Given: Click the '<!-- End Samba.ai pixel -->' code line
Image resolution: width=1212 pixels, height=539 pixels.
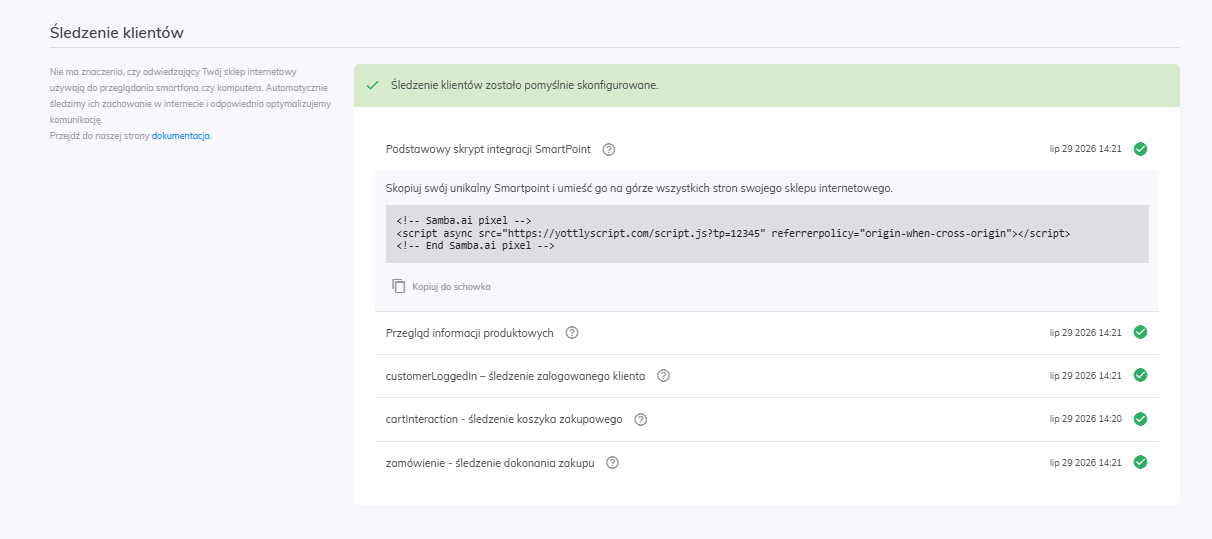Looking at the screenshot, I should [x=475, y=246].
